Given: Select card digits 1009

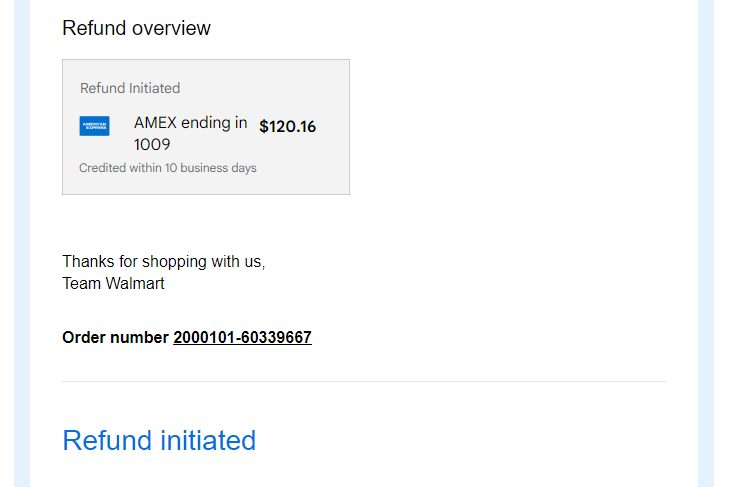Looking at the screenshot, I should [152, 144].
